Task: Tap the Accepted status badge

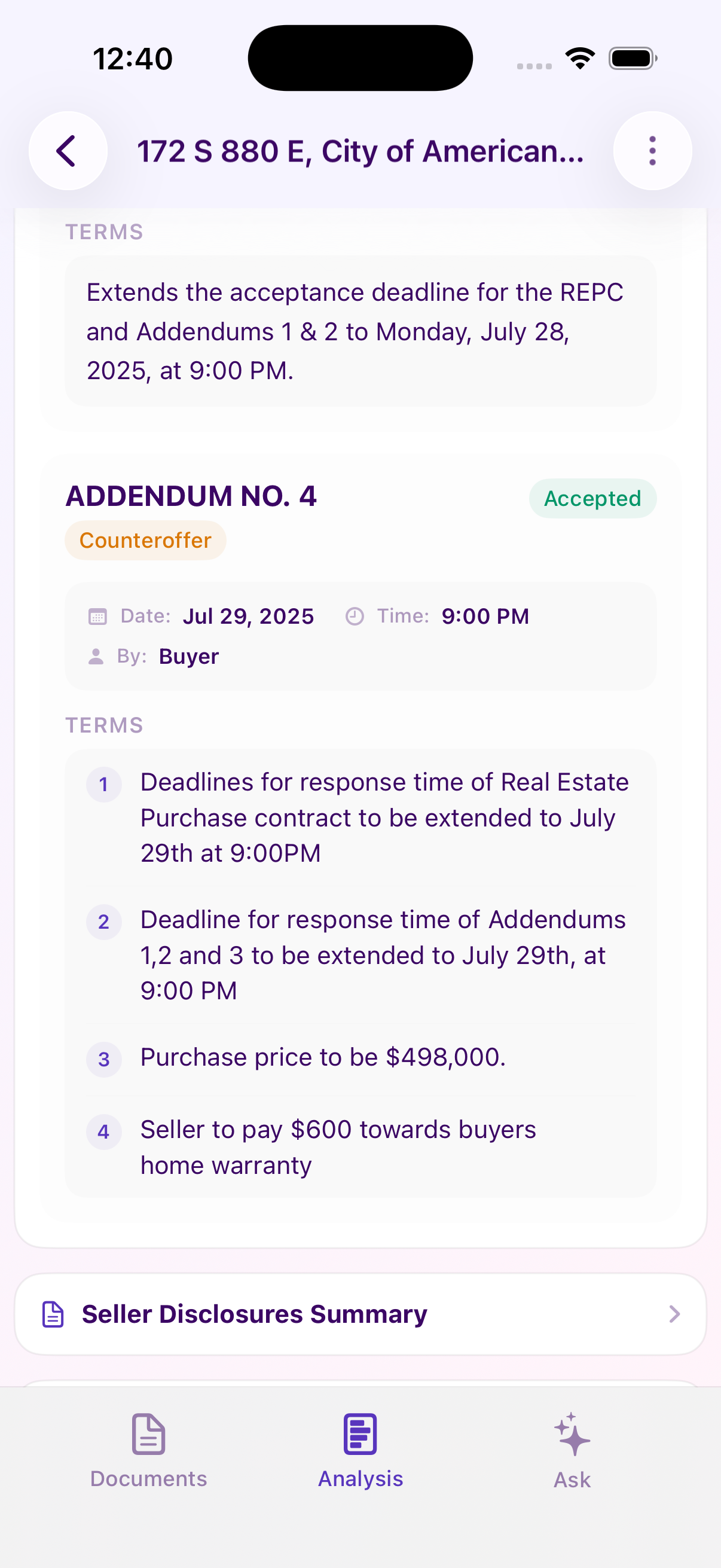Action: 592,499
